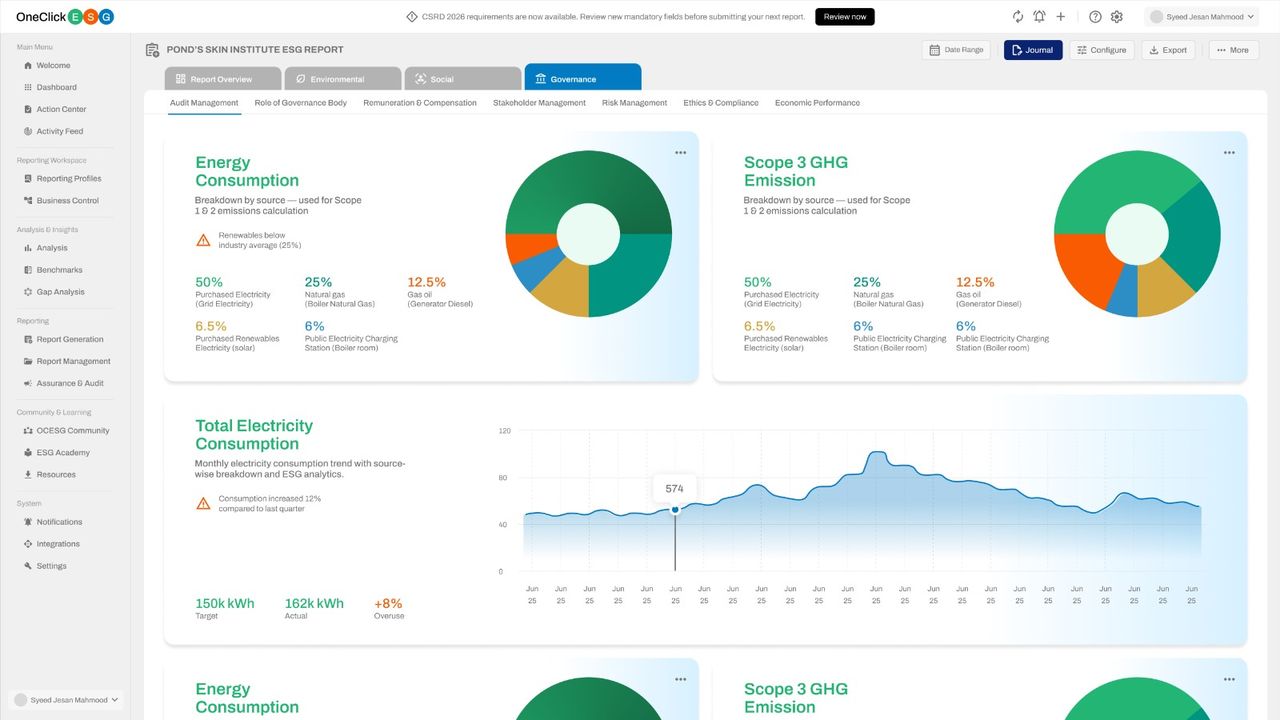The width and height of the screenshot is (1280, 720).
Task: Open ESG Academy in the sidebar
Action: tap(65, 452)
